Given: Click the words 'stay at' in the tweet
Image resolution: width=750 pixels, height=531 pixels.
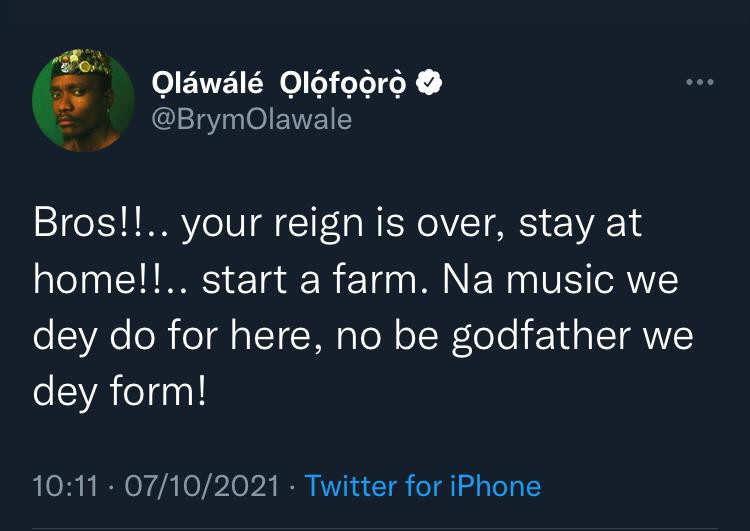Looking at the screenshot, I should click(580, 225).
